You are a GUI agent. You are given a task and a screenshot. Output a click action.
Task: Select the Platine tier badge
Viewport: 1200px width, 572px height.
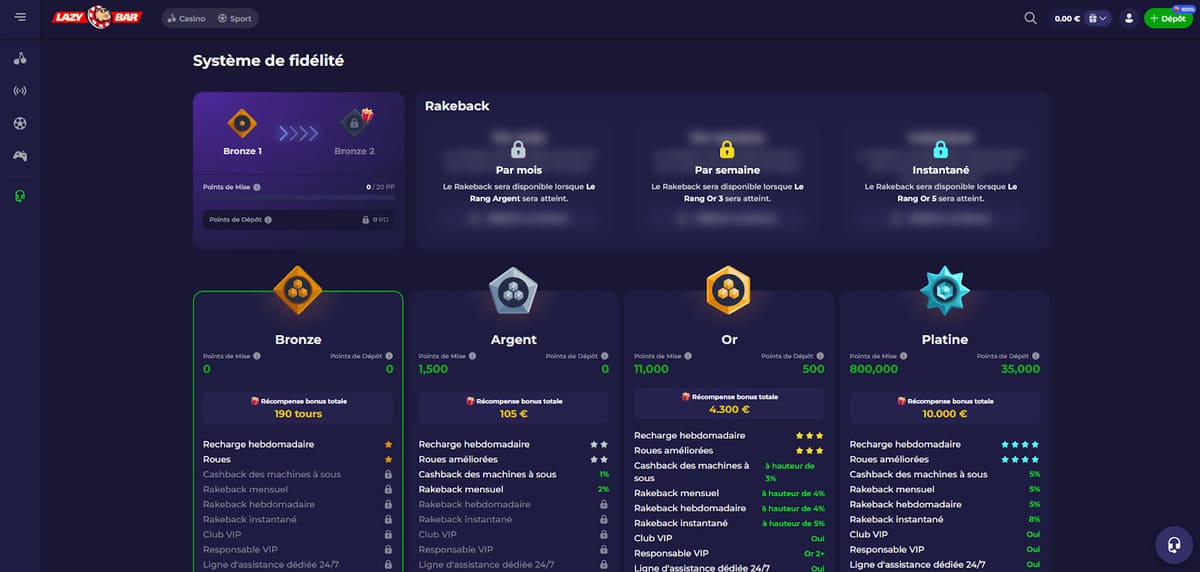944,291
